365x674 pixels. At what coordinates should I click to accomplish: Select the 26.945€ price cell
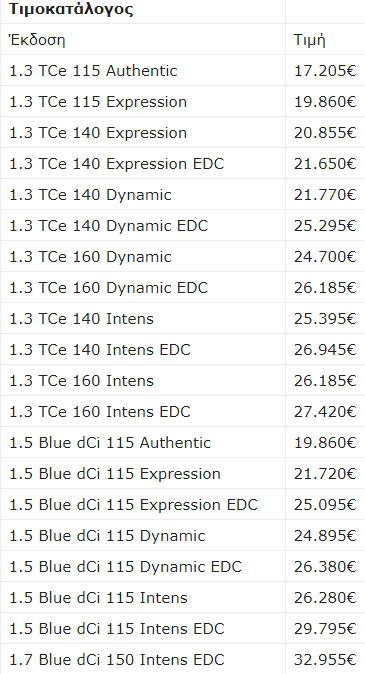(x=325, y=349)
